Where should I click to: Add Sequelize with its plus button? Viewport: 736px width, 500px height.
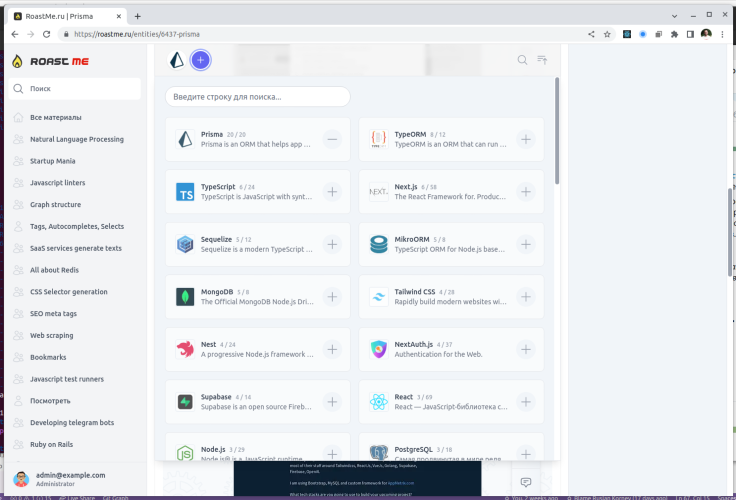click(x=332, y=245)
